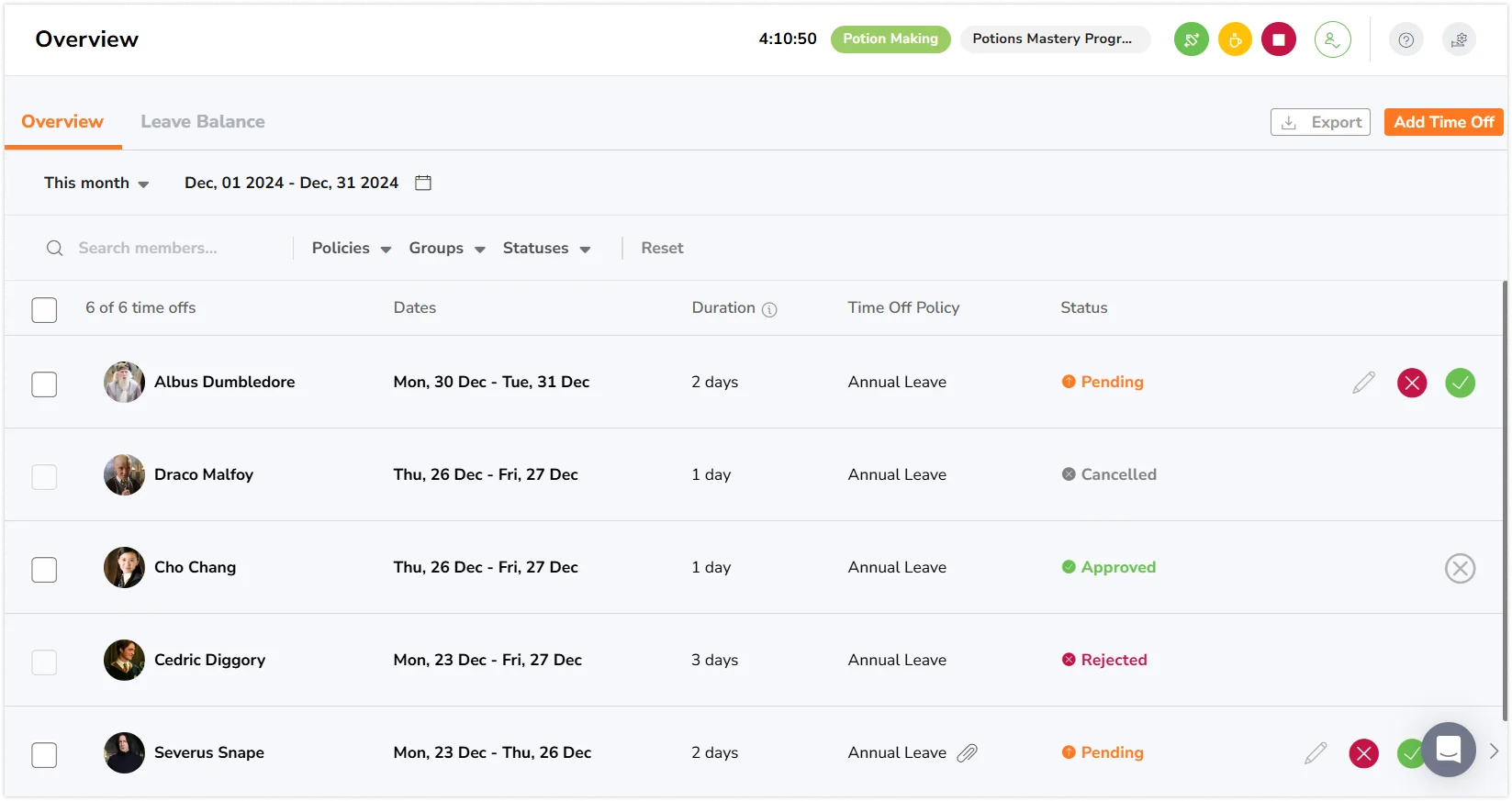Open the user profile icon in header
The image size is (1512, 801).
coord(1332,39)
